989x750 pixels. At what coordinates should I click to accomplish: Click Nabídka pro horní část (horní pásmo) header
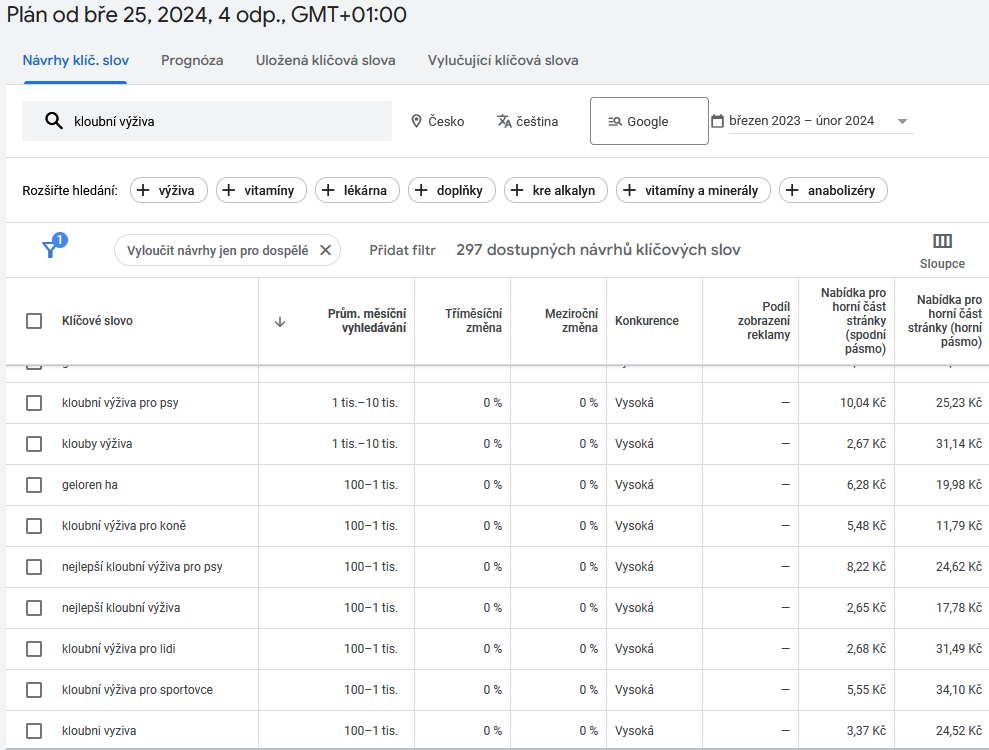(944, 321)
